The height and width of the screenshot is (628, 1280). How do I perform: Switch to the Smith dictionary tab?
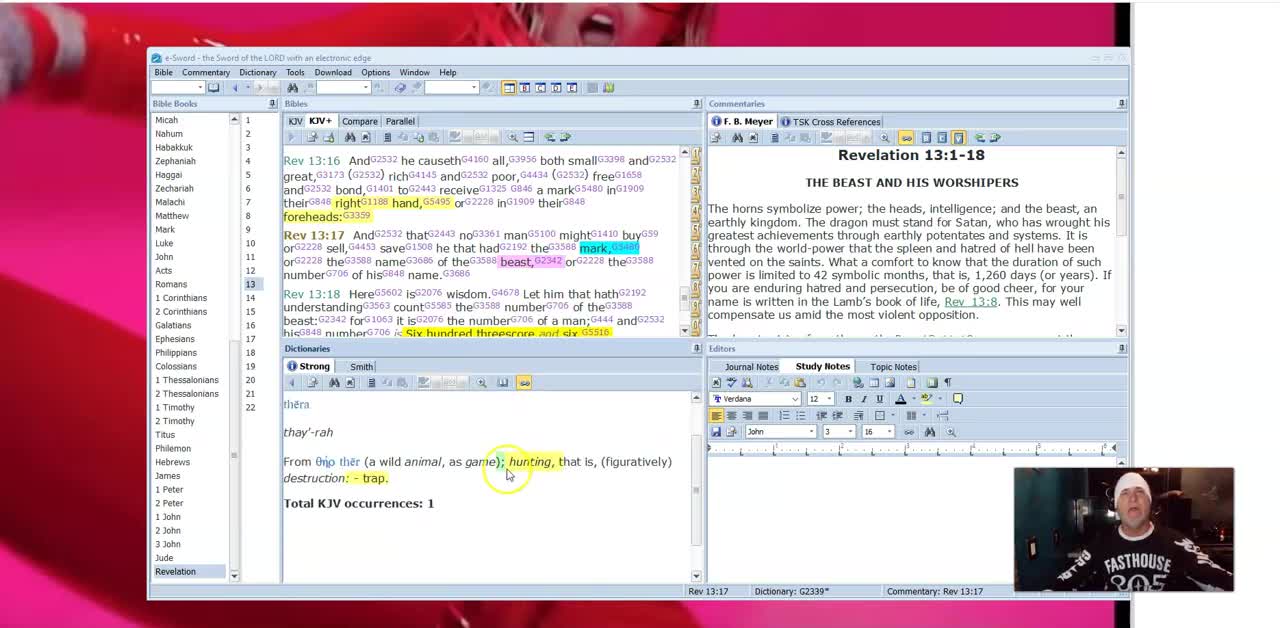[361, 367]
